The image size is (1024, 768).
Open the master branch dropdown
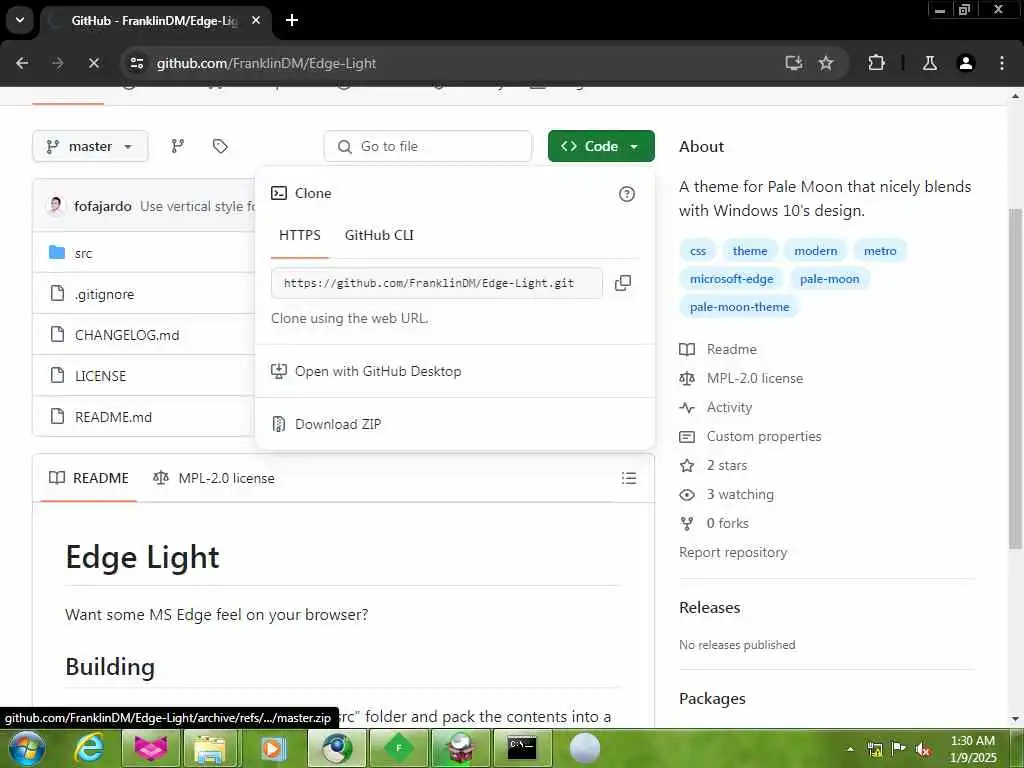(x=90, y=146)
